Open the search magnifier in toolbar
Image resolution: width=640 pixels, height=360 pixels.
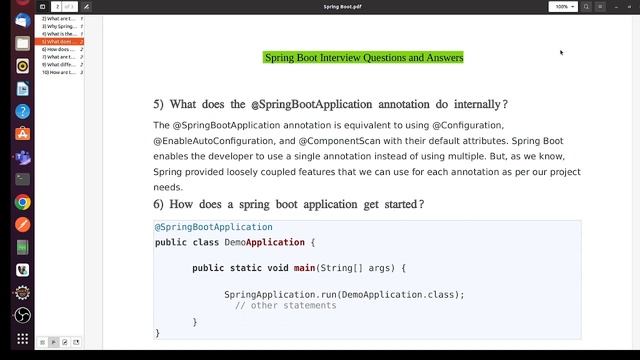coord(586,7)
